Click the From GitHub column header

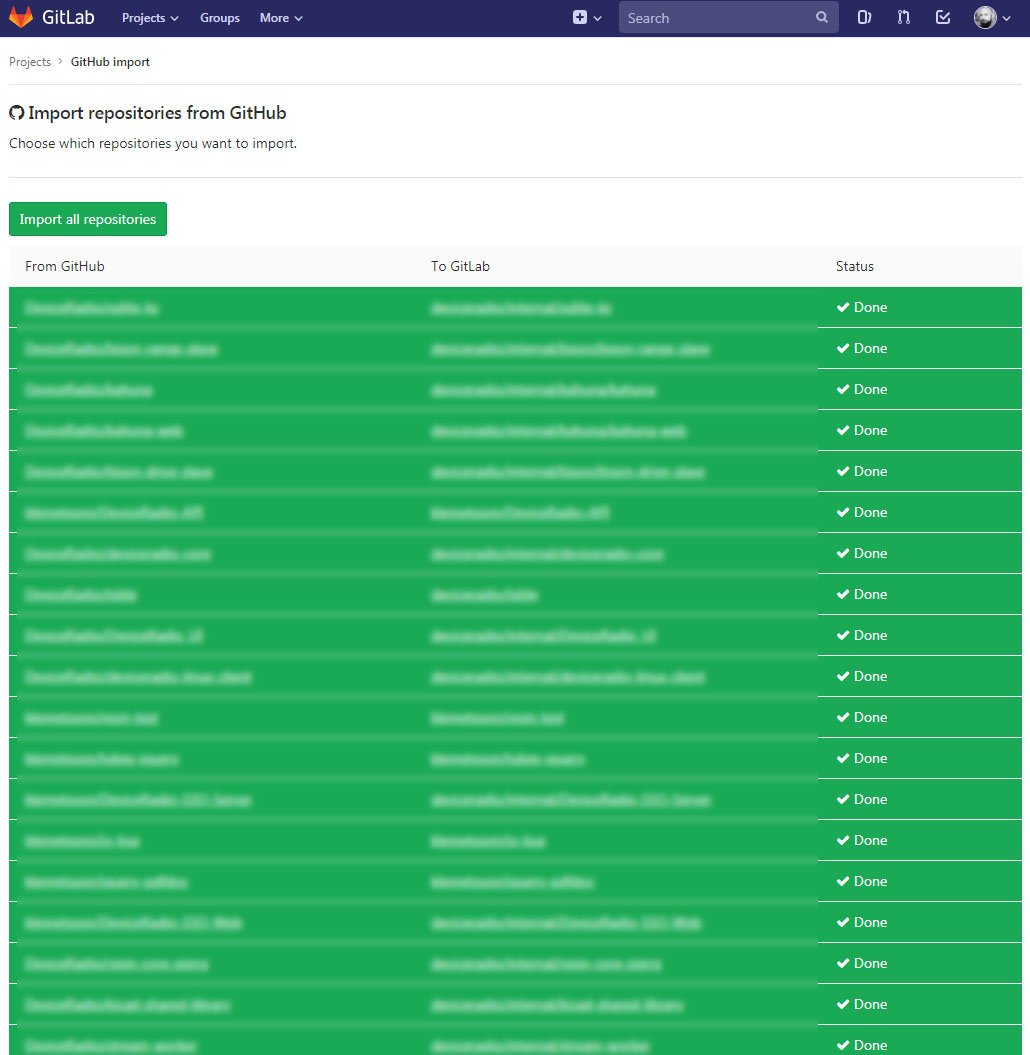(65, 266)
